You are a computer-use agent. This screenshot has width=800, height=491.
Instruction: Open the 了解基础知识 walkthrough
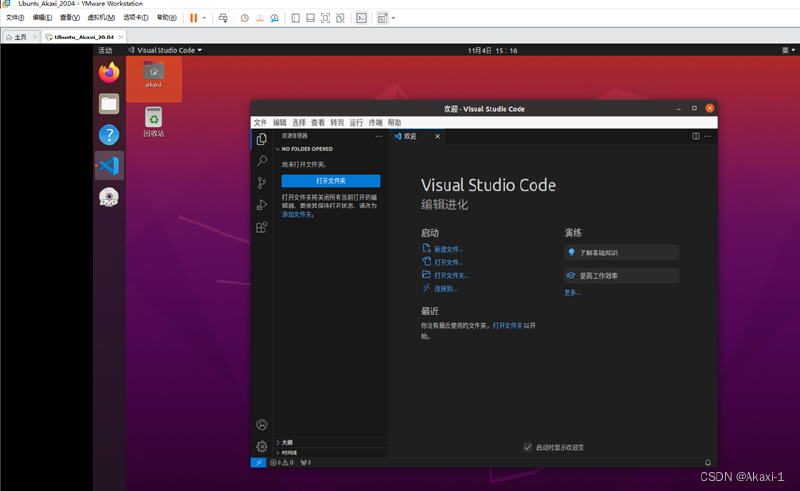point(621,253)
